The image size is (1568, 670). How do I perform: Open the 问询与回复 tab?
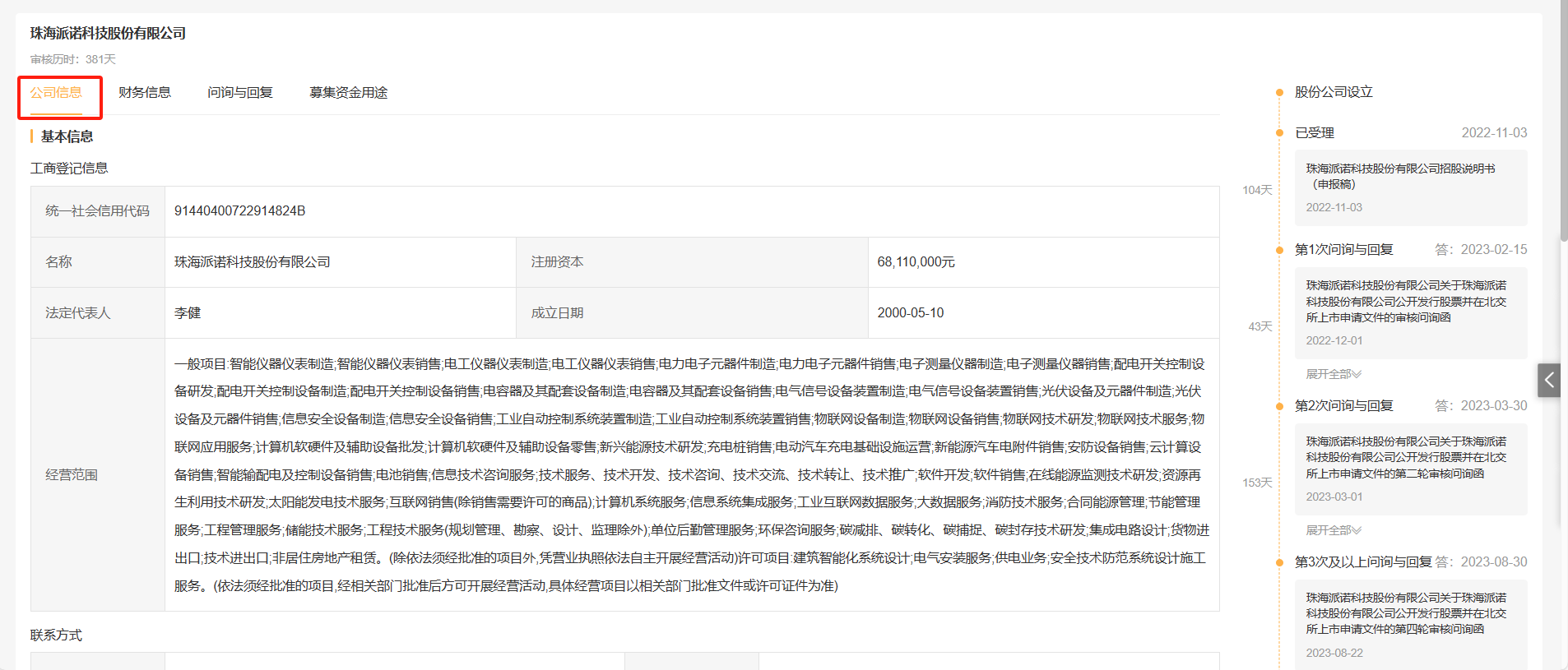pos(240,93)
